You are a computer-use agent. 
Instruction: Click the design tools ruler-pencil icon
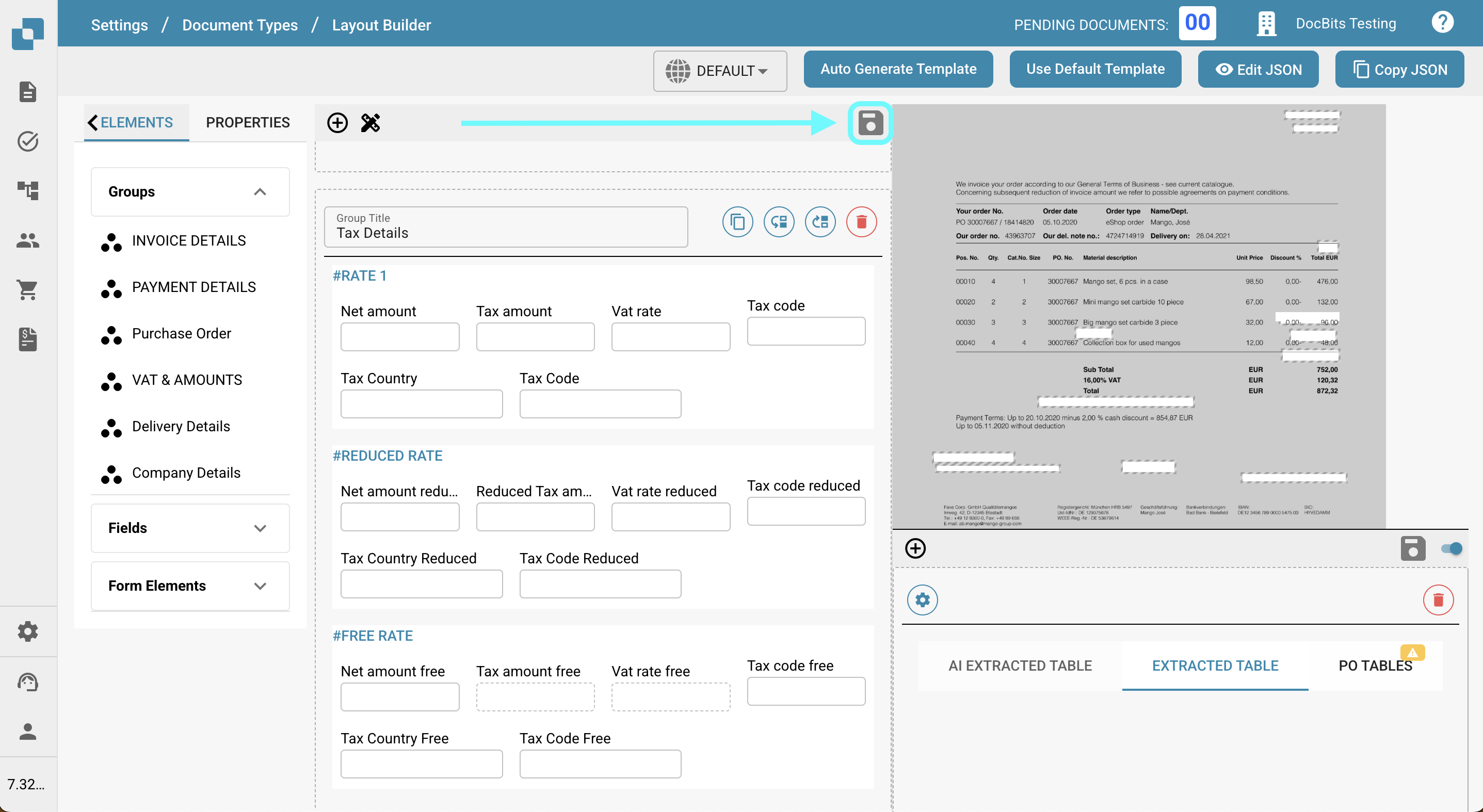(370, 123)
